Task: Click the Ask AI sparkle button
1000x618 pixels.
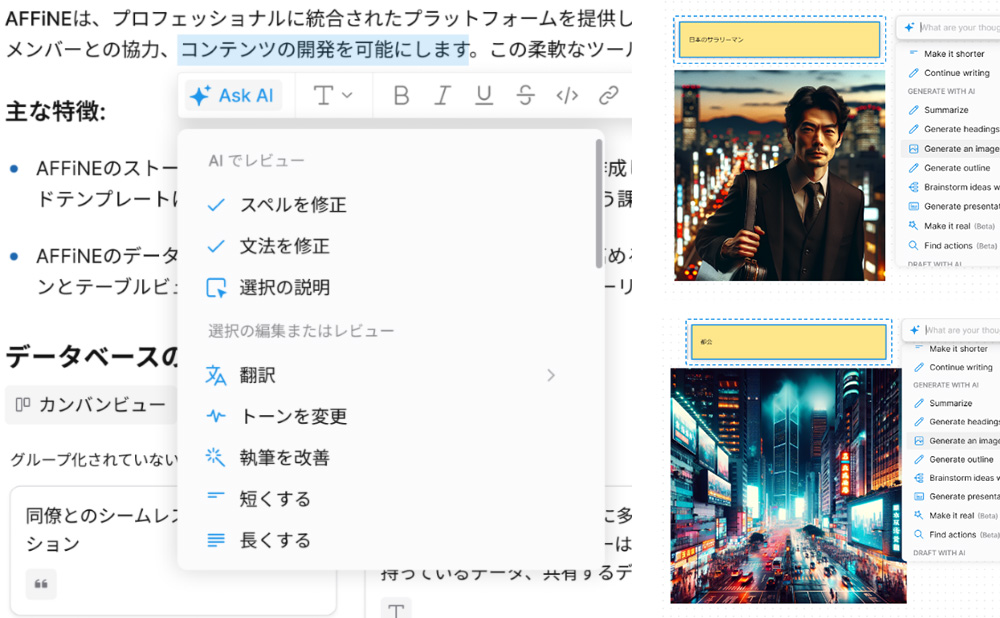Action: click(232, 96)
